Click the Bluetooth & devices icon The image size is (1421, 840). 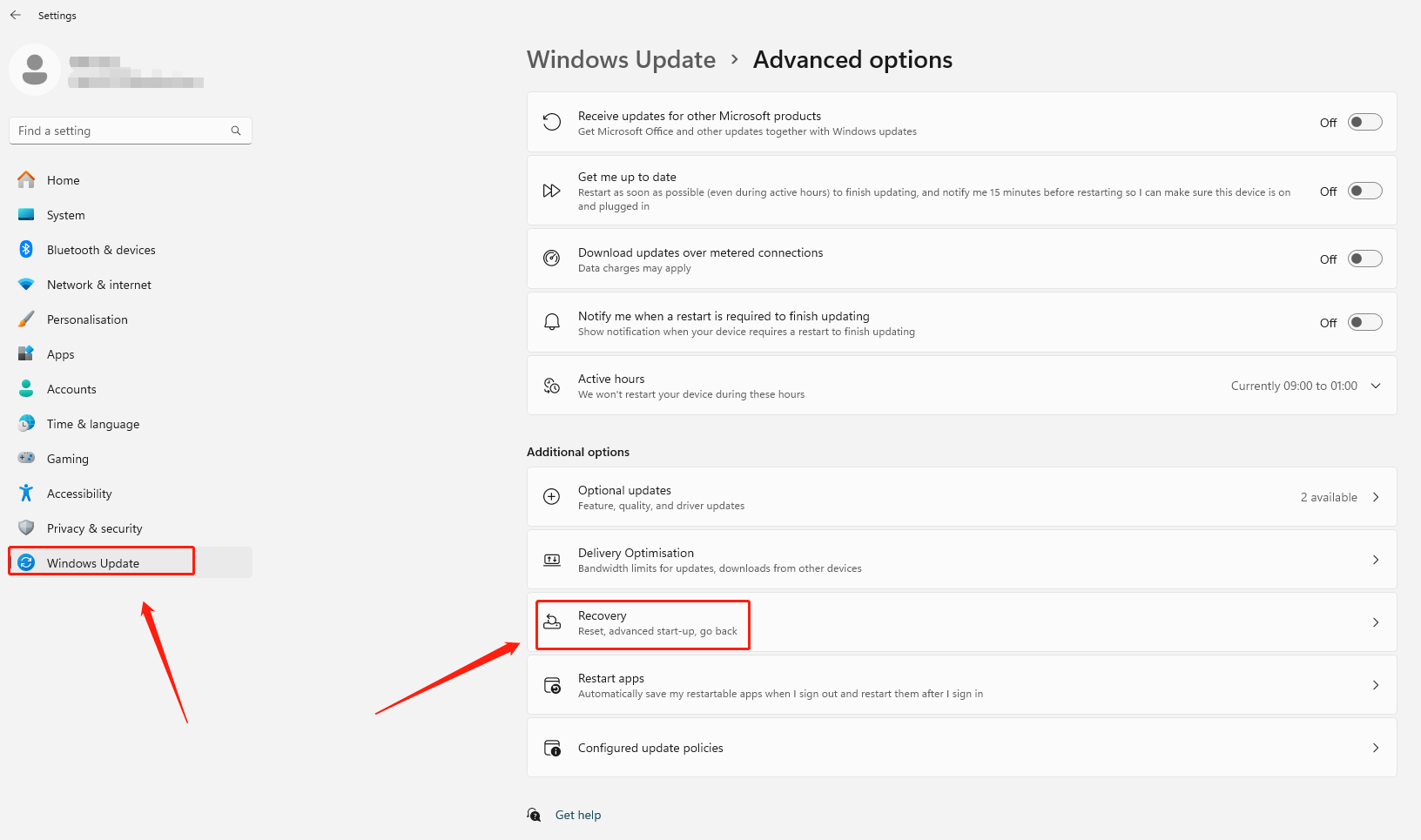pos(26,250)
